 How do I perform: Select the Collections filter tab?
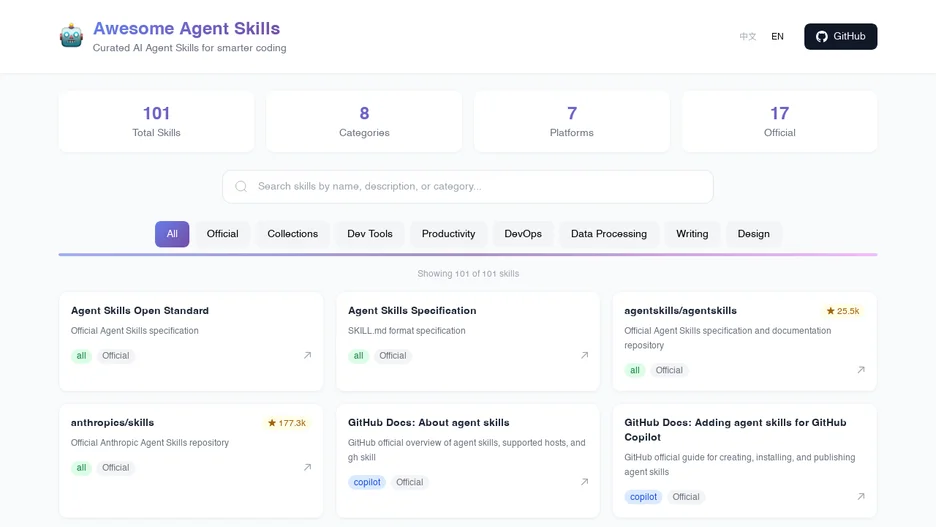pyautogui.click(x=292, y=234)
